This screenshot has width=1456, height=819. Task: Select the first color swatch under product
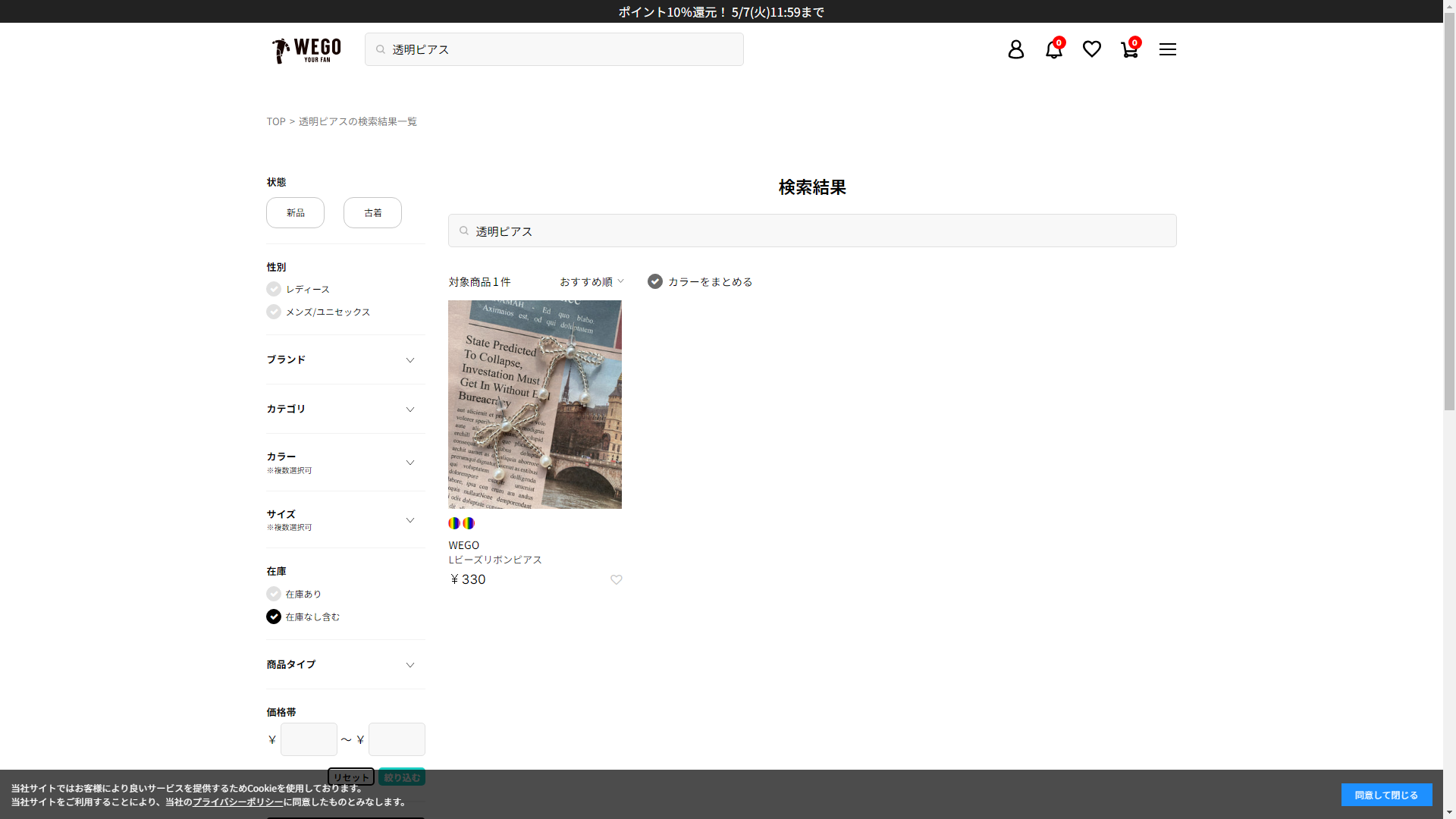454,523
